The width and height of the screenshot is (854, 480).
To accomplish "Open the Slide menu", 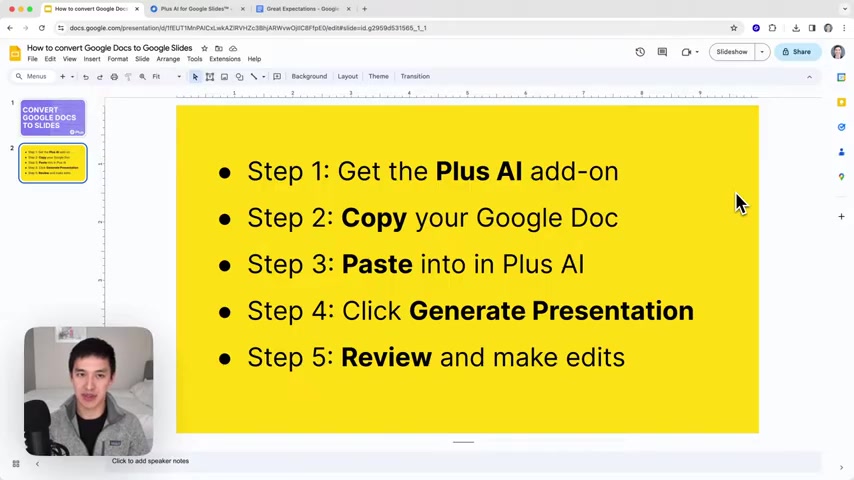I will [x=142, y=59].
